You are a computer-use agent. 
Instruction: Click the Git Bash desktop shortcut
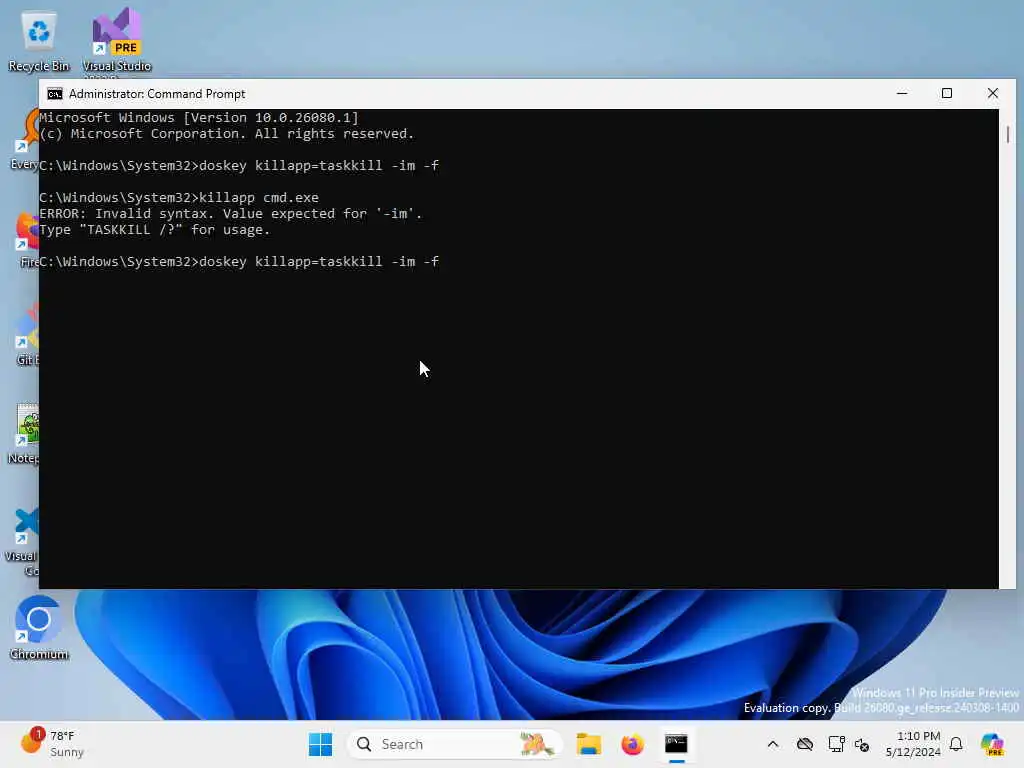[x=26, y=335]
